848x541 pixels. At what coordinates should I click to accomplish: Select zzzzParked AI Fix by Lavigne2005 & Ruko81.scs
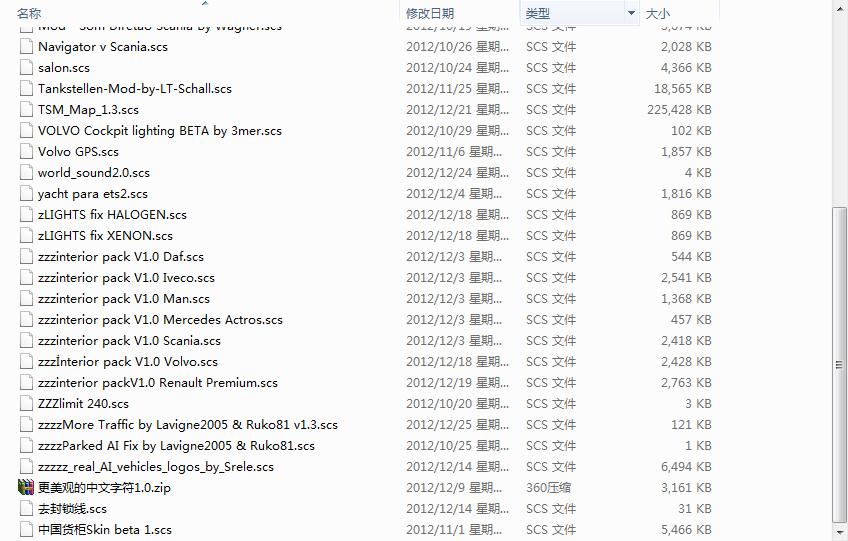click(176, 445)
